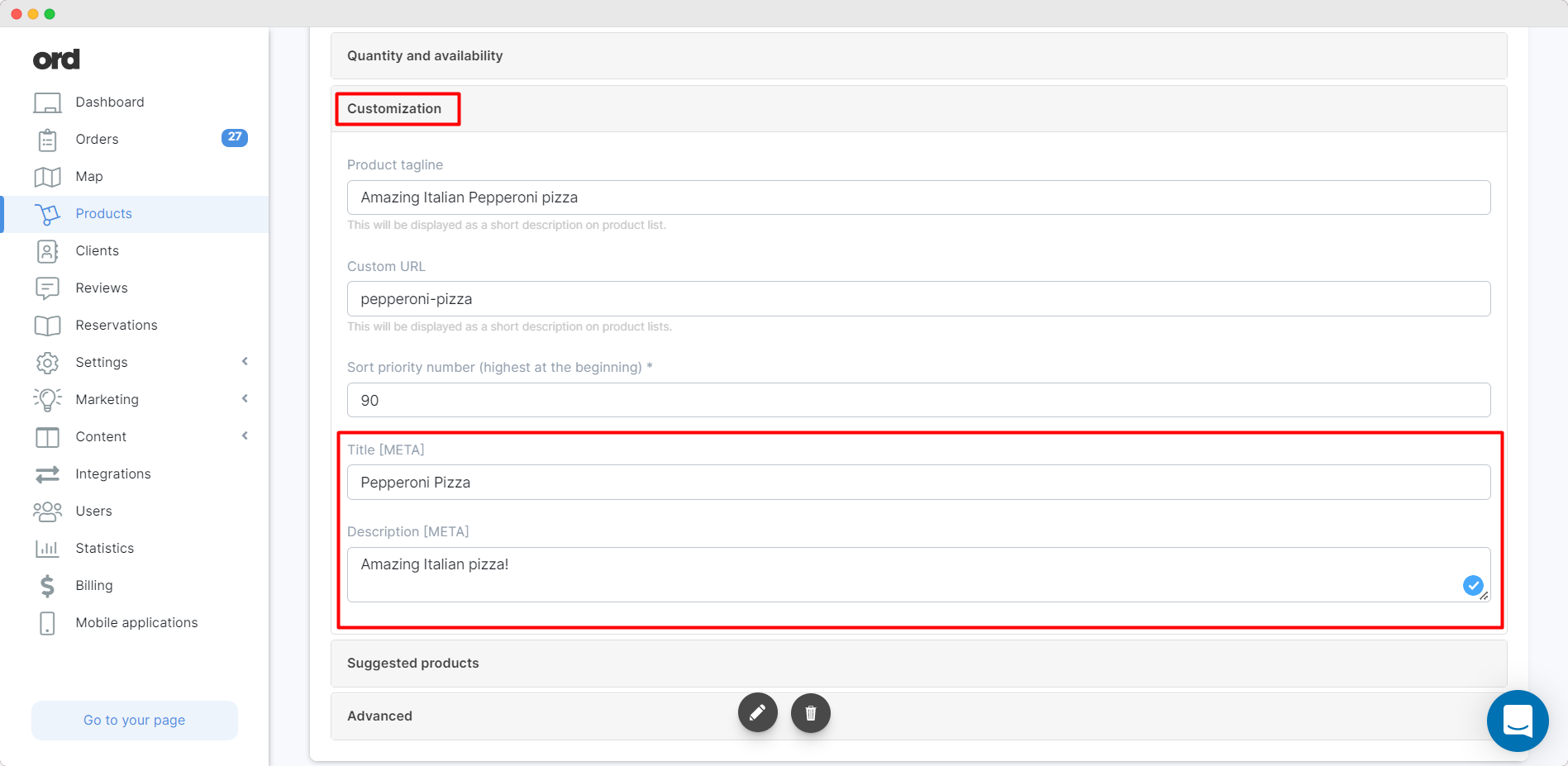Open Dashboard menu item

(x=136, y=102)
